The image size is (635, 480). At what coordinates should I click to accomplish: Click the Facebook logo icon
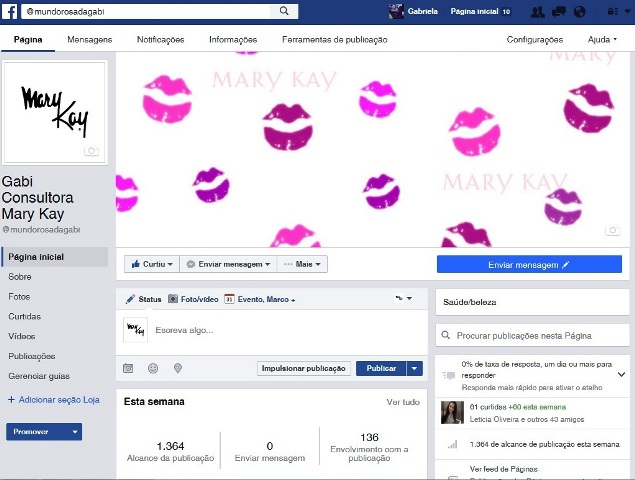tap(11, 11)
